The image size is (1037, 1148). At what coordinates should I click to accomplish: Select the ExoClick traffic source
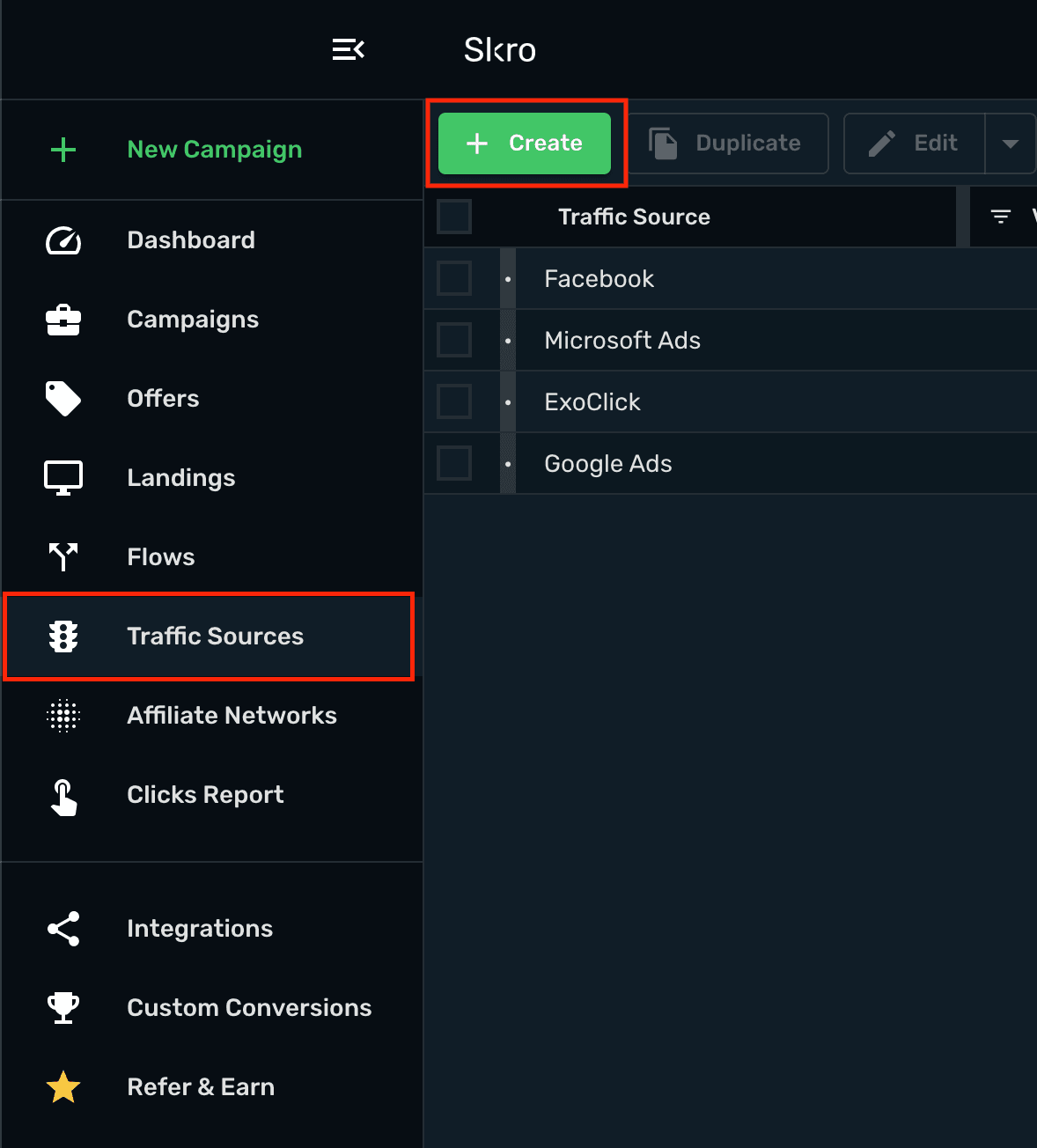592,402
